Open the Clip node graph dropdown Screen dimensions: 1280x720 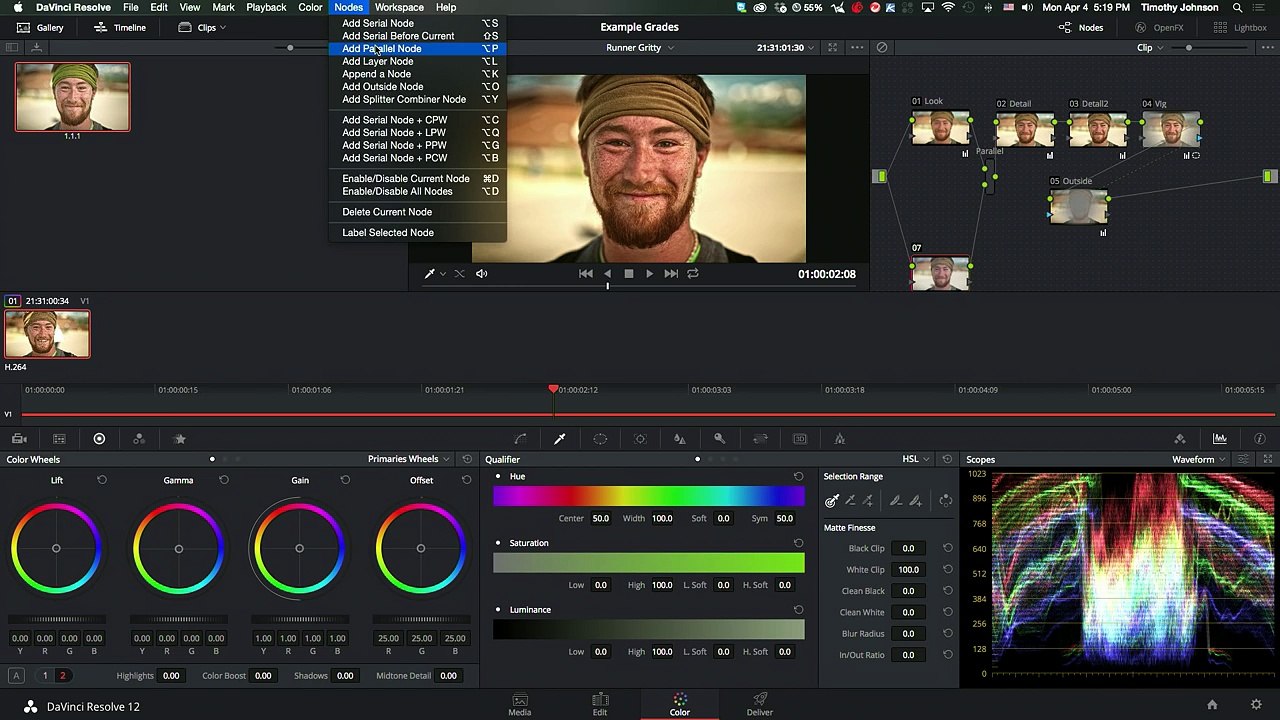(x=1150, y=47)
